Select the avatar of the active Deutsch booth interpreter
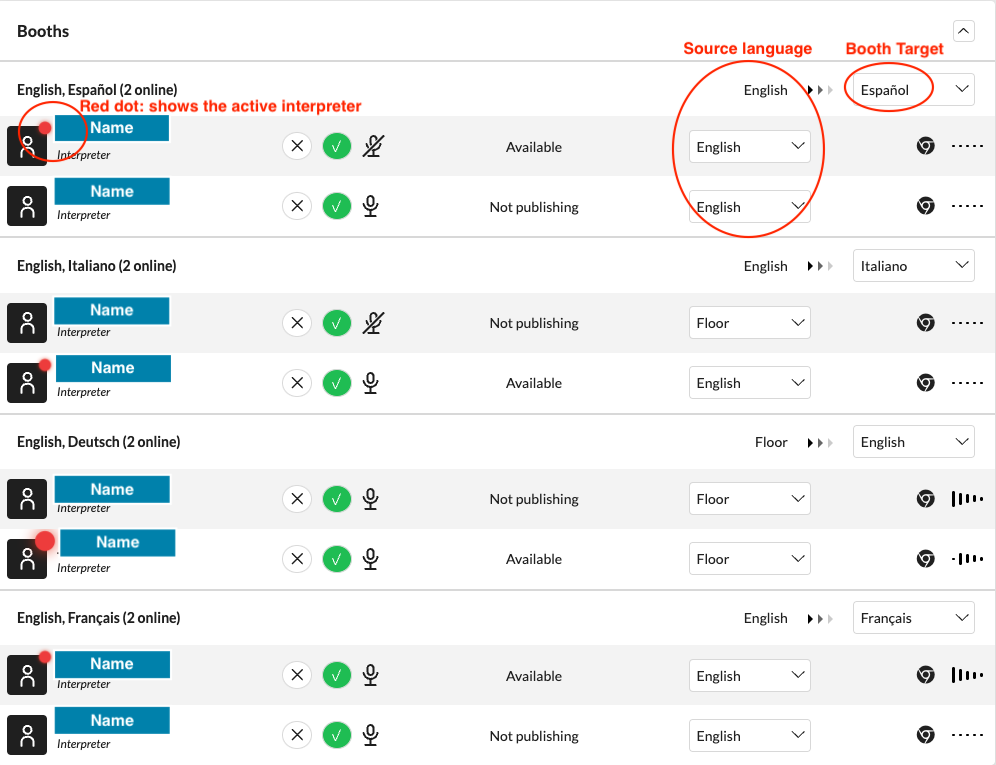The image size is (996, 765). click(27, 559)
